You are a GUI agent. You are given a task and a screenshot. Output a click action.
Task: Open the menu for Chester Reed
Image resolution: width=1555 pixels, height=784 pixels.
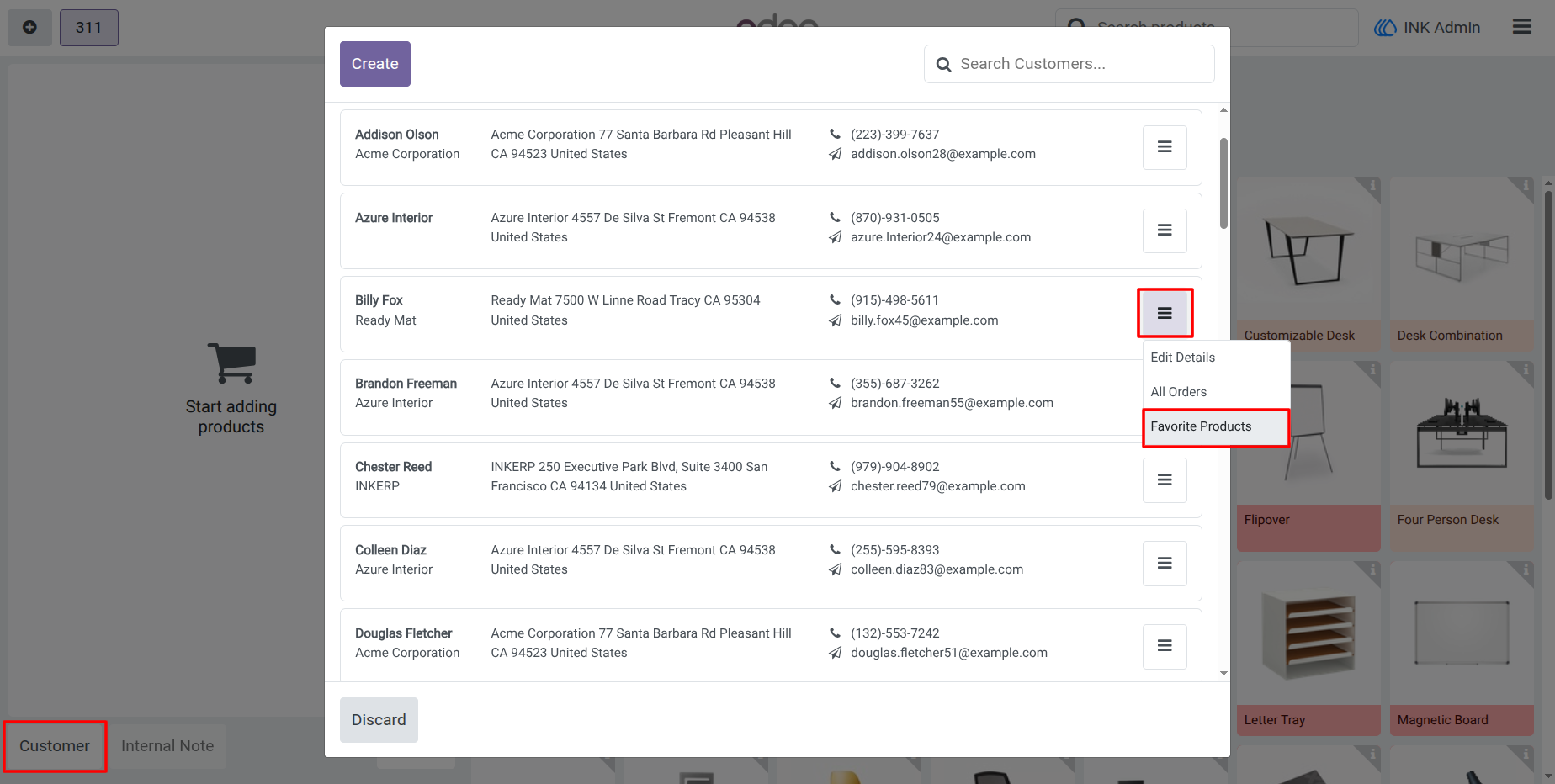1165,479
